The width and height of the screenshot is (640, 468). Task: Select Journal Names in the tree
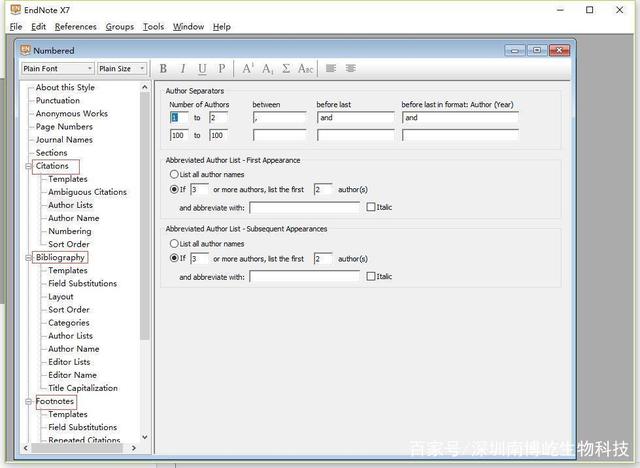tap(64, 140)
